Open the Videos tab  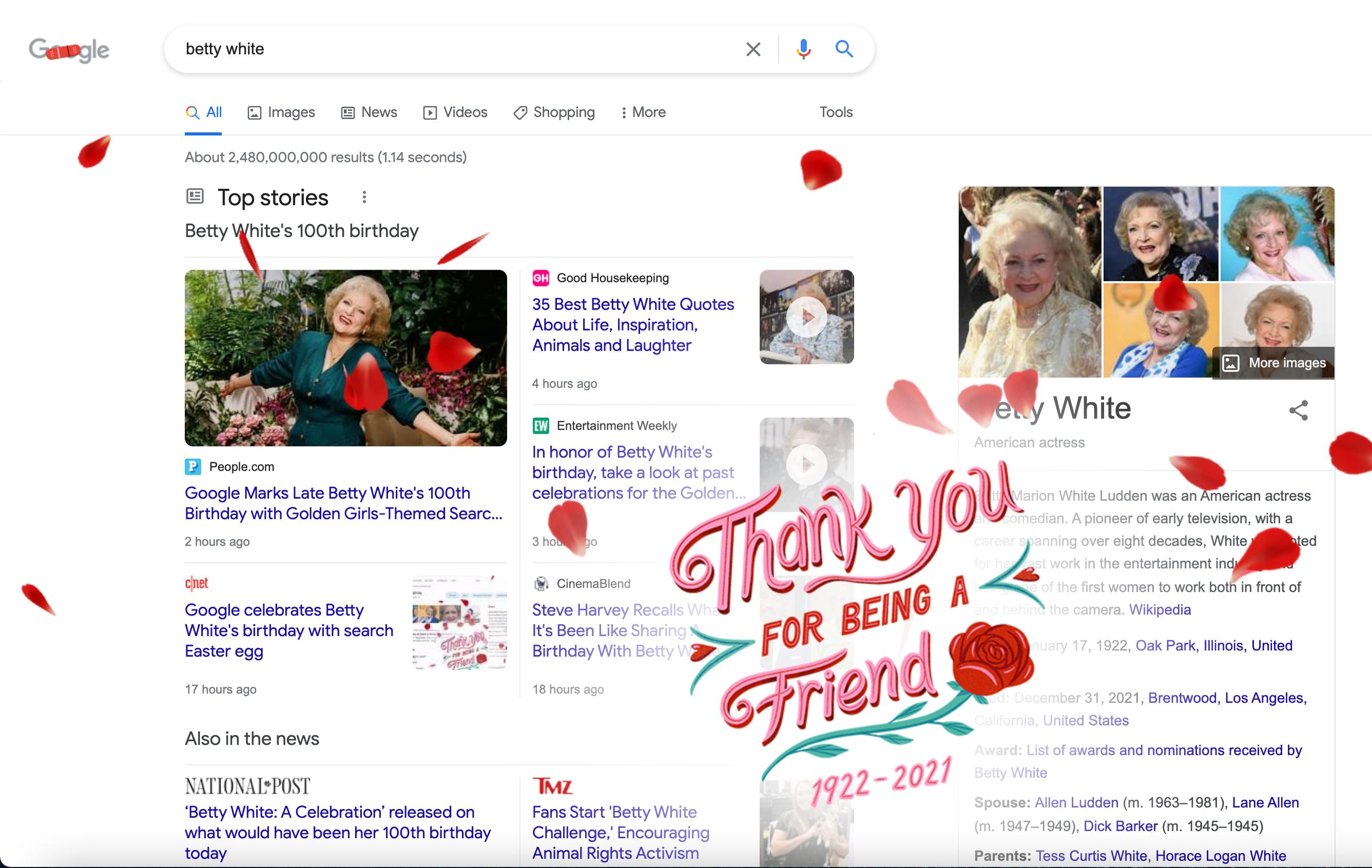455,112
